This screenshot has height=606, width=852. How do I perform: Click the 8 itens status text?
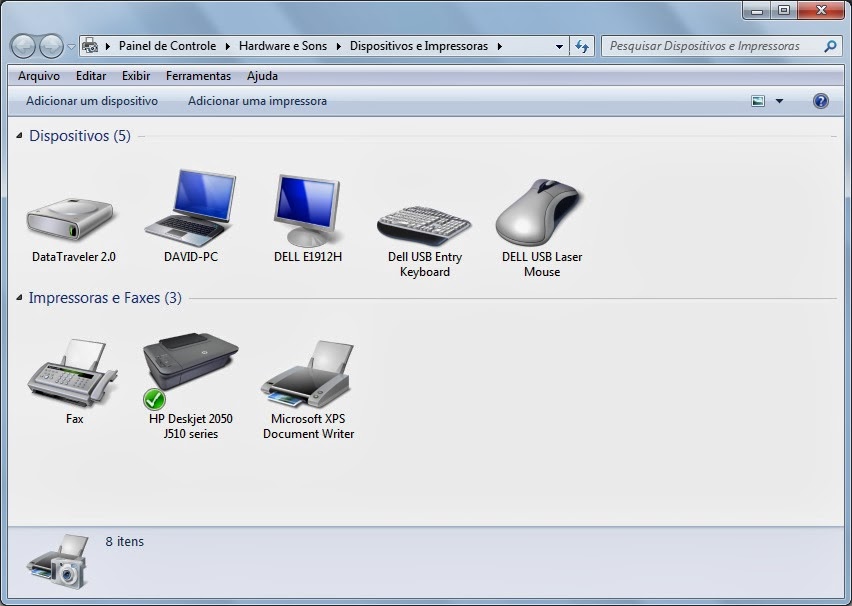[x=124, y=541]
